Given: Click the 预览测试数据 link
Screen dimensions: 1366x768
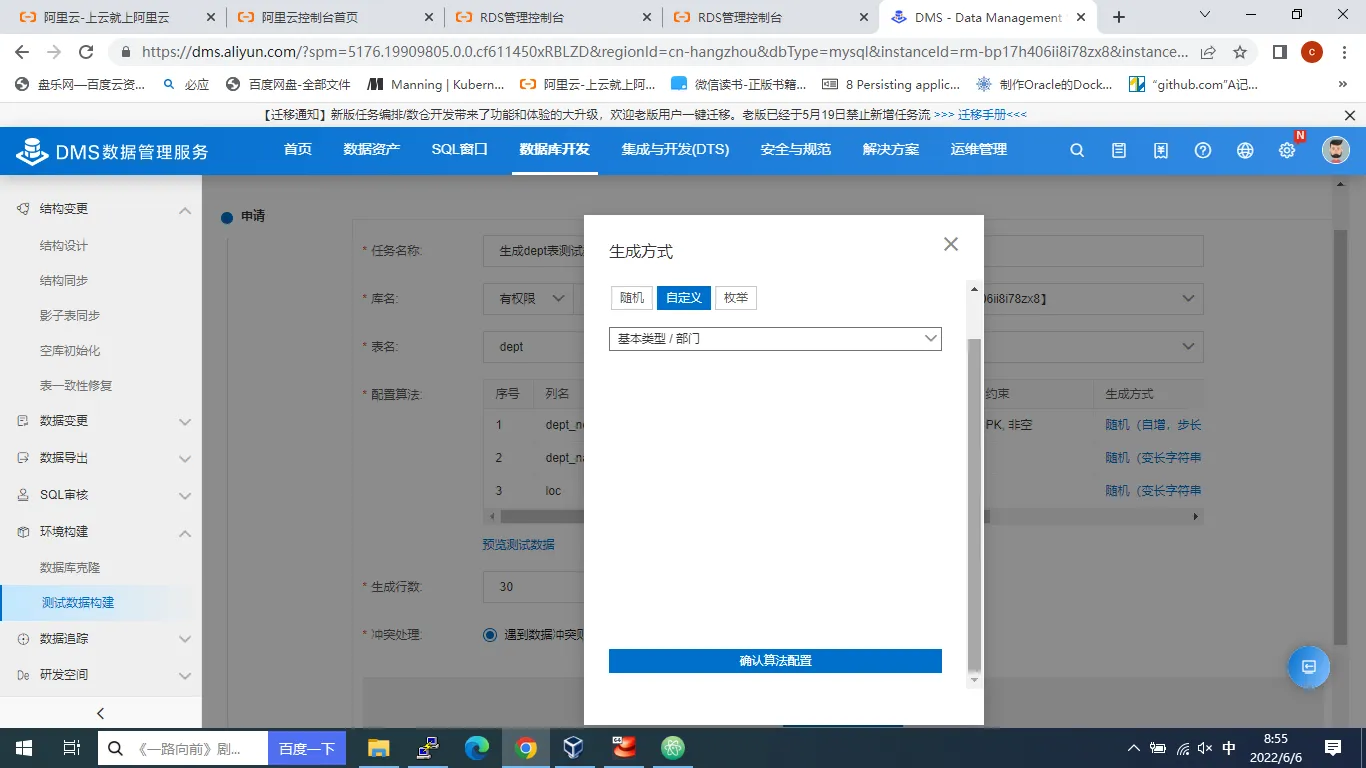Looking at the screenshot, I should click(x=518, y=545).
